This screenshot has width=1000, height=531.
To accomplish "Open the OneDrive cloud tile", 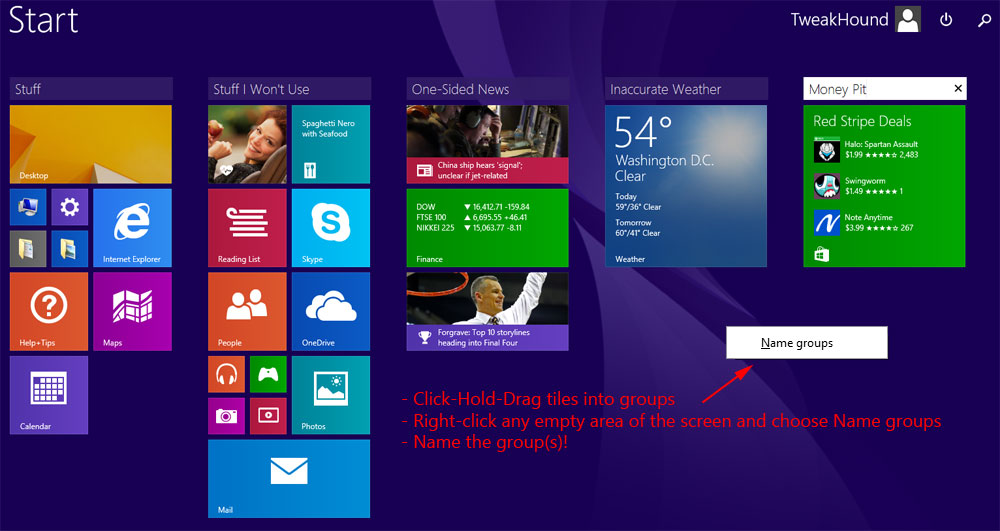I will 331,311.
